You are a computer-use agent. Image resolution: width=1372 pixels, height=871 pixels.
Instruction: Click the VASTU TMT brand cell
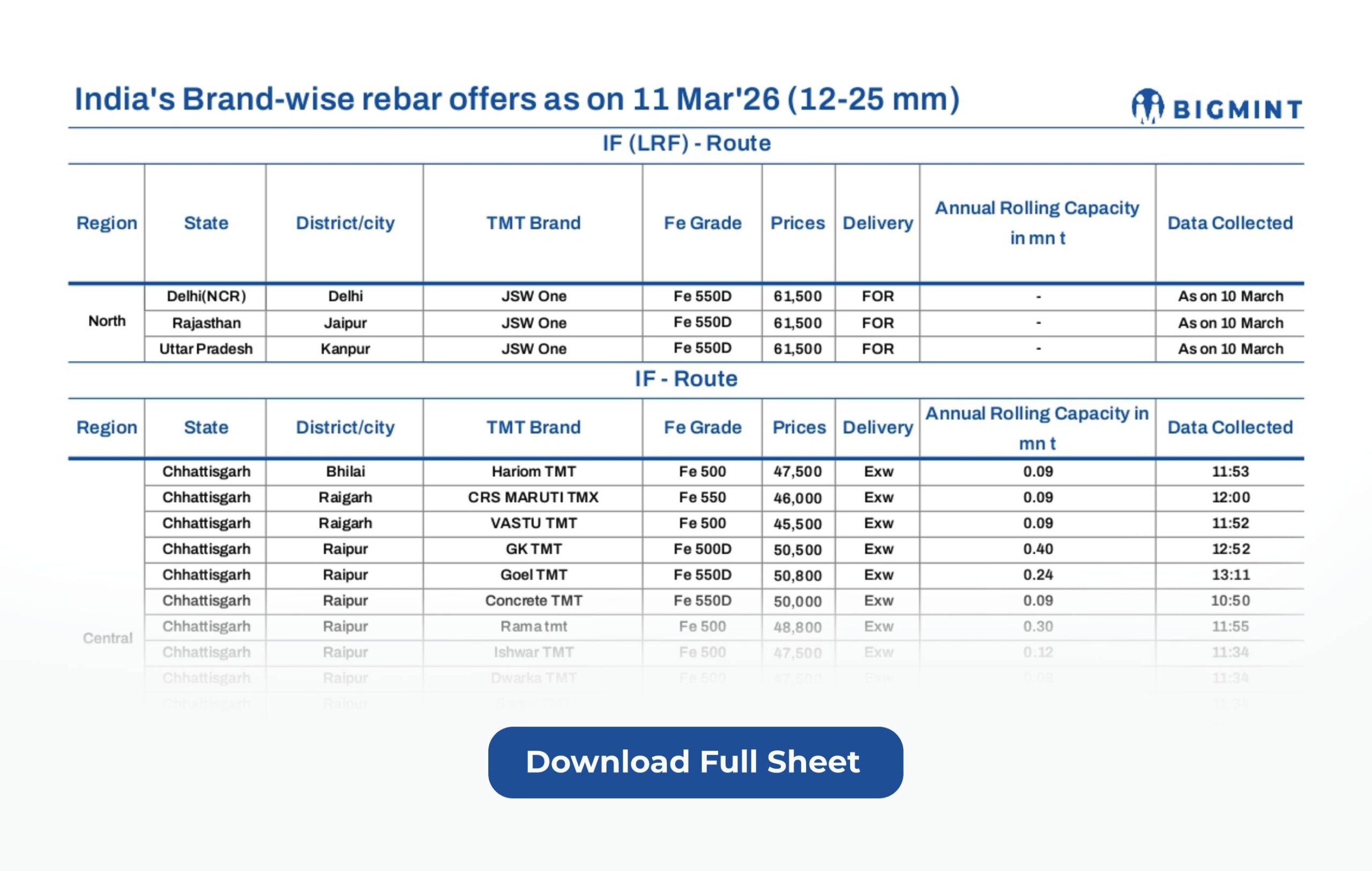(533, 523)
